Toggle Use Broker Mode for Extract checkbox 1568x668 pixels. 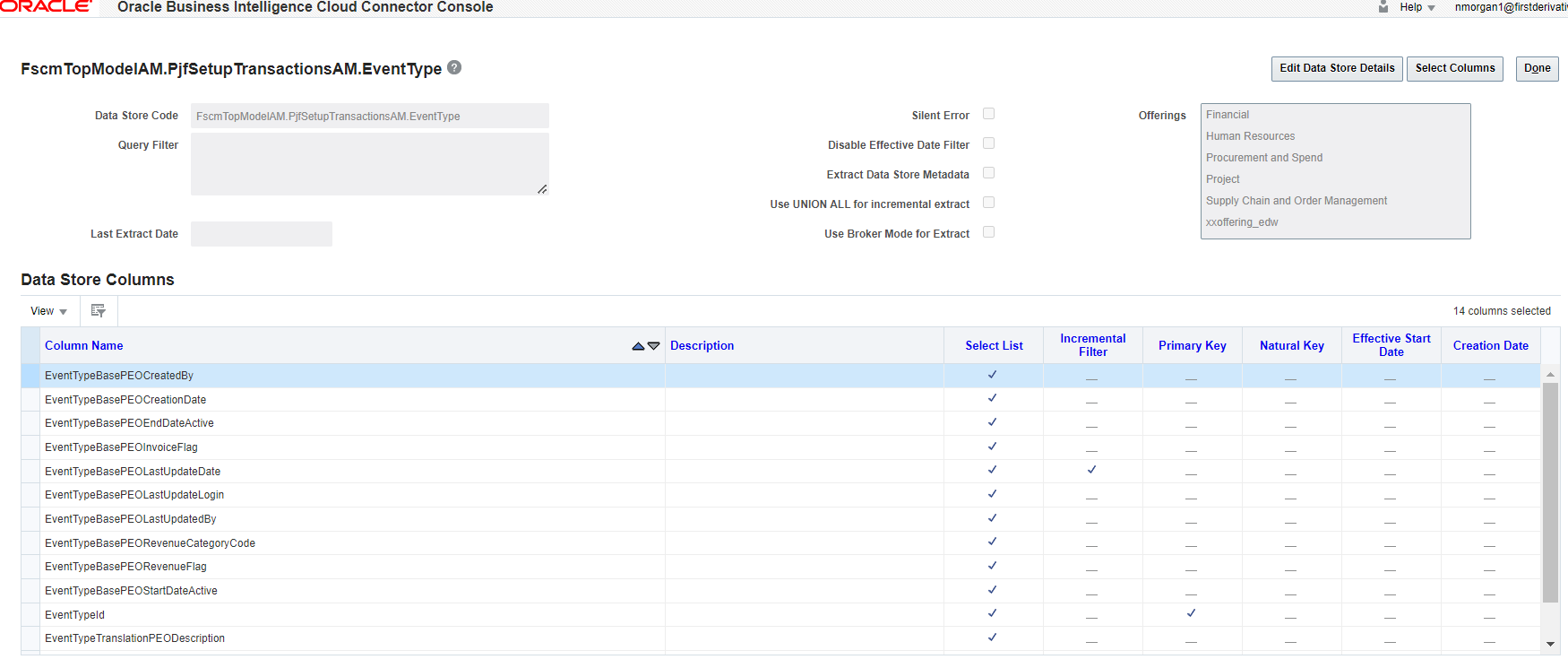[x=989, y=232]
